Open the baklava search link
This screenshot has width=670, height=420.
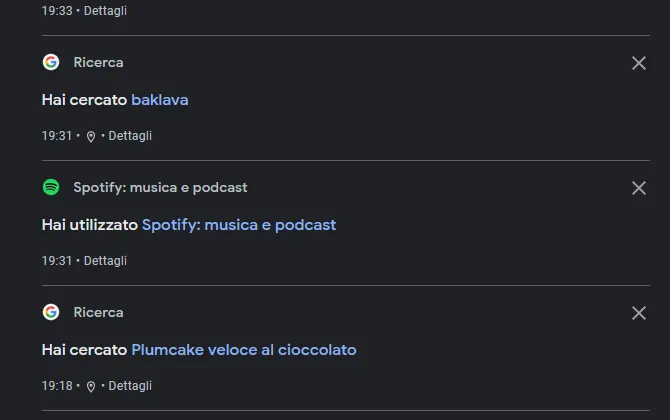160,100
